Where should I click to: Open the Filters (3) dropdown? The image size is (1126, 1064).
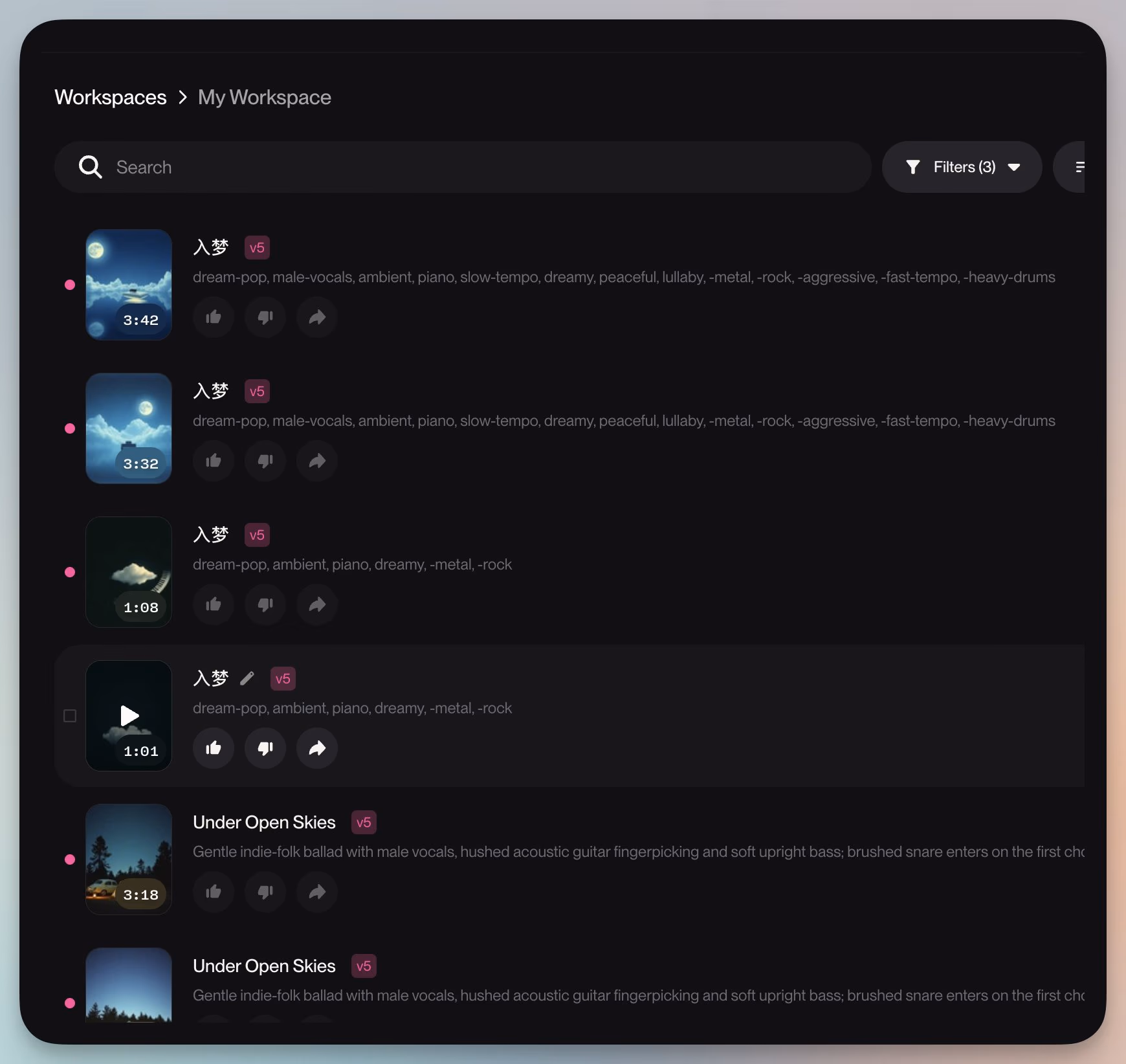click(962, 167)
